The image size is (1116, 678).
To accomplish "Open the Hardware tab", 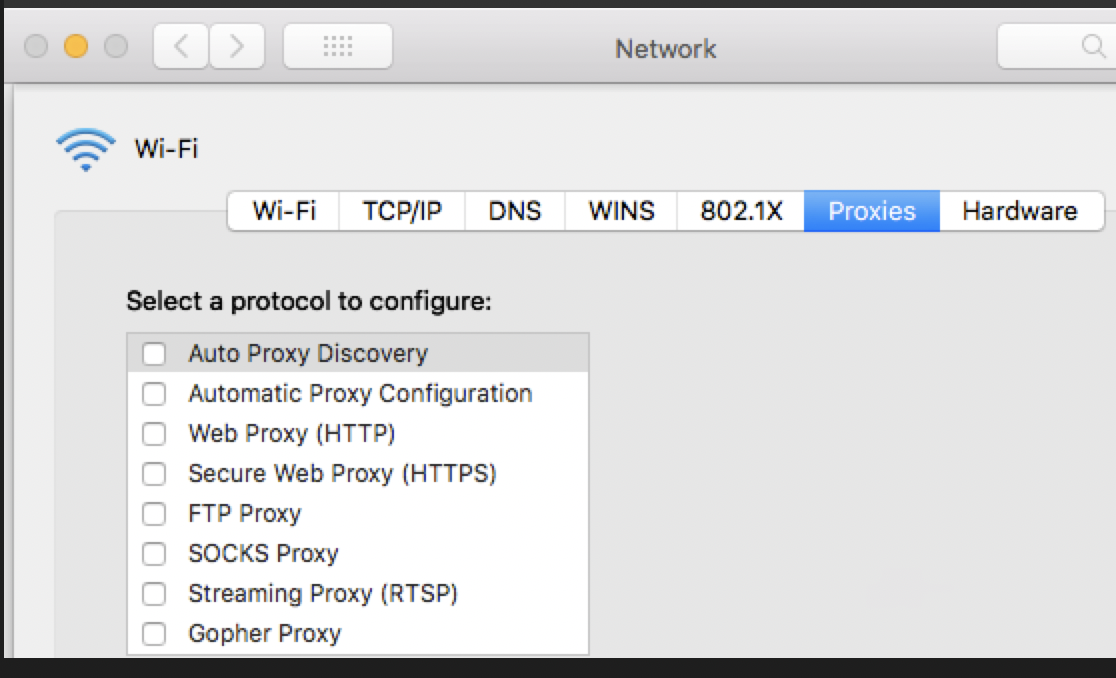I will tap(1019, 211).
